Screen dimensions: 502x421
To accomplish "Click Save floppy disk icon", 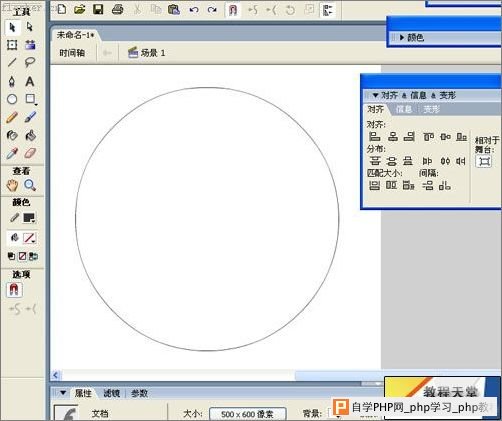I will coord(98,9).
